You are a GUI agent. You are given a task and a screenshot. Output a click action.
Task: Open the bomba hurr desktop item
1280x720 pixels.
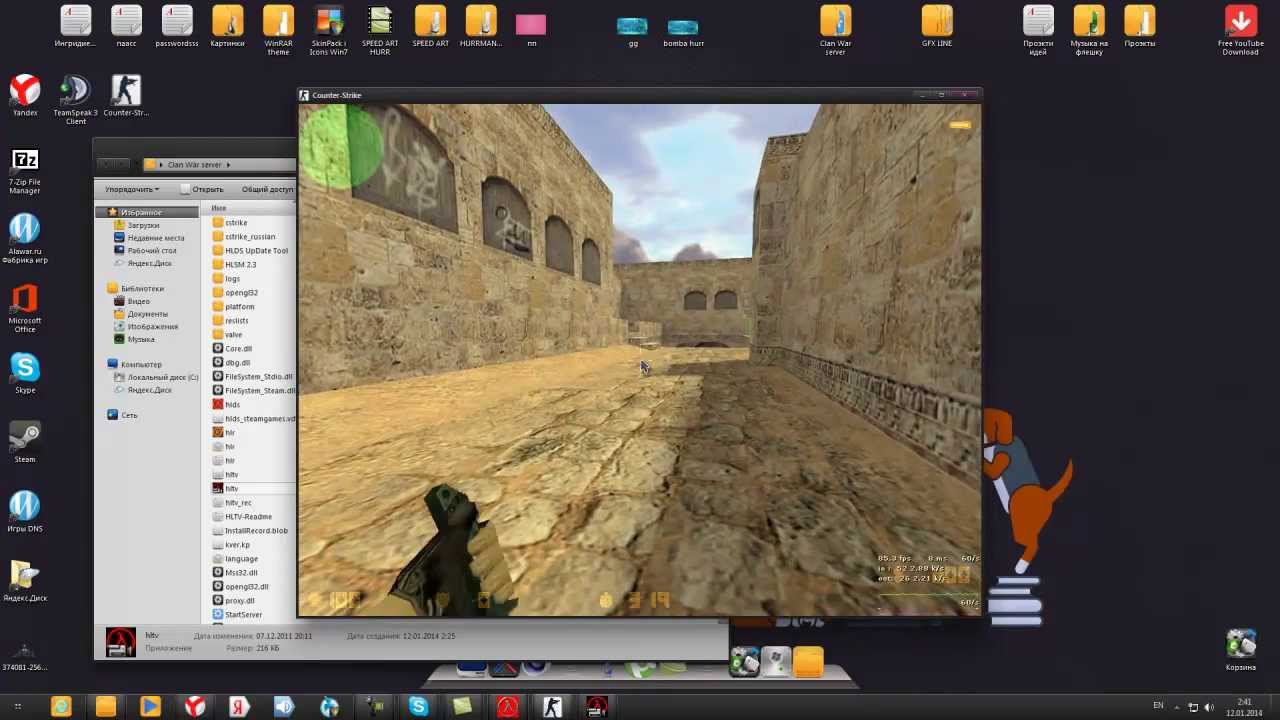pyautogui.click(x=683, y=32)
